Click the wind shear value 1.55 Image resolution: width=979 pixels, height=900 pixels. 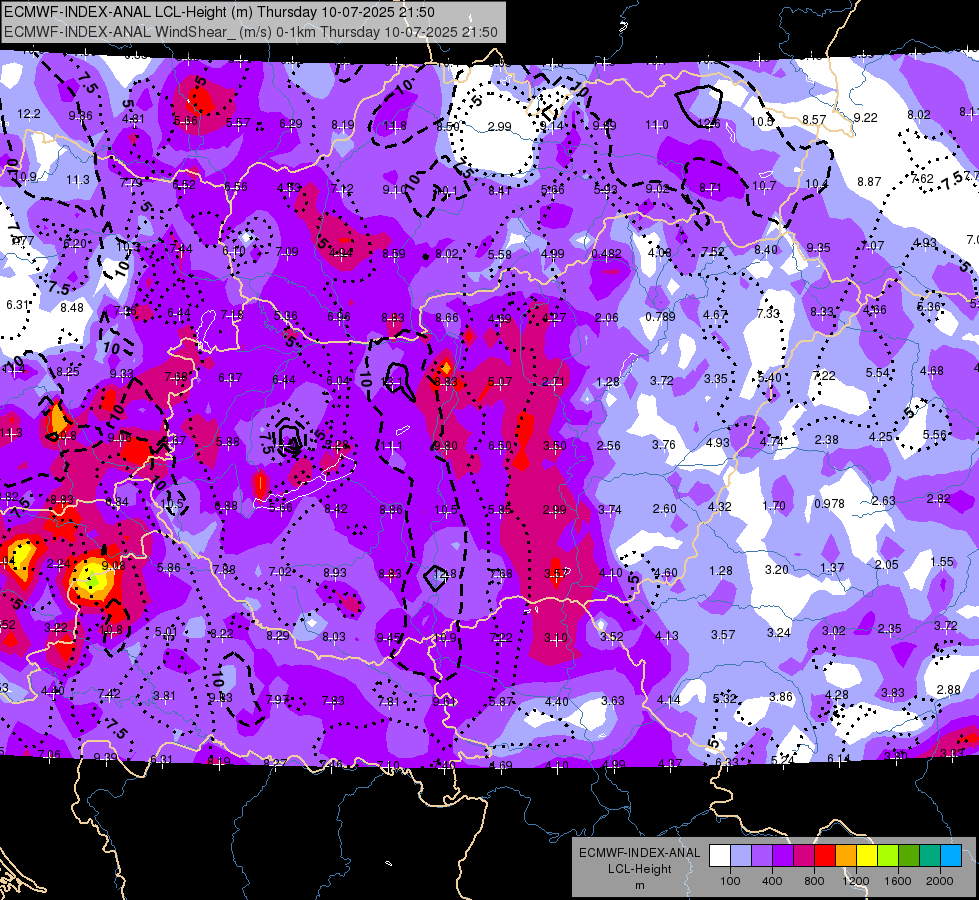(x=942, y=561)
